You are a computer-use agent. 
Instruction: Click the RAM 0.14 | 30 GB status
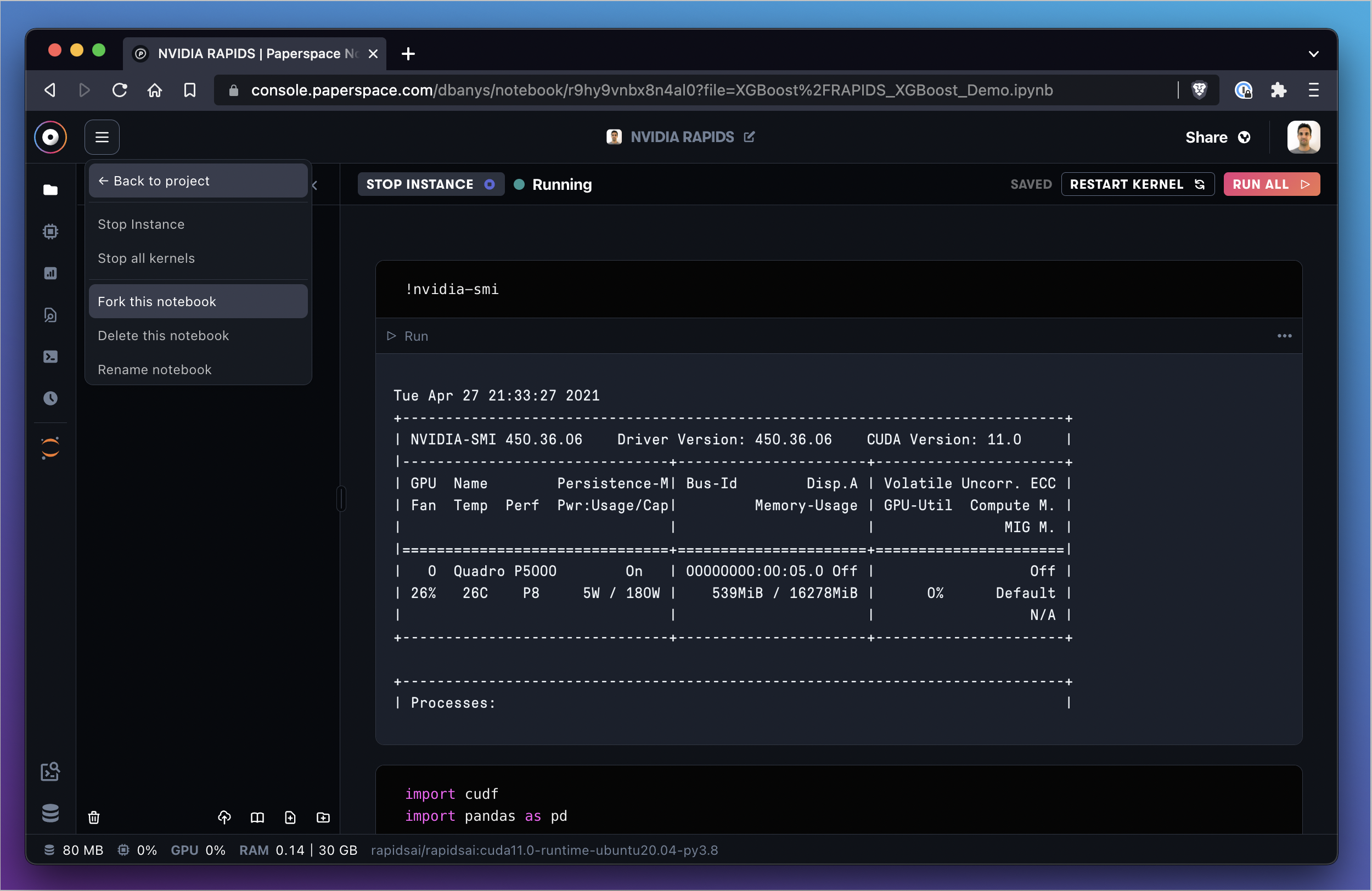pyautogui.click(x=298, y=850)
